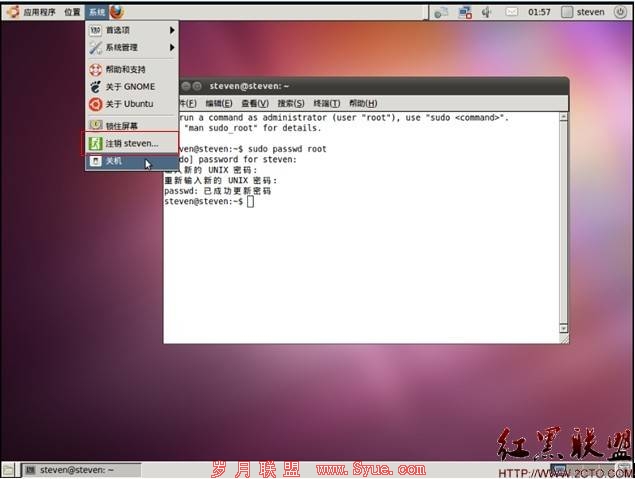The image size is (635, 479).
Task: Click the show desktop icon bottom left
Action: [x=9, y=470]
